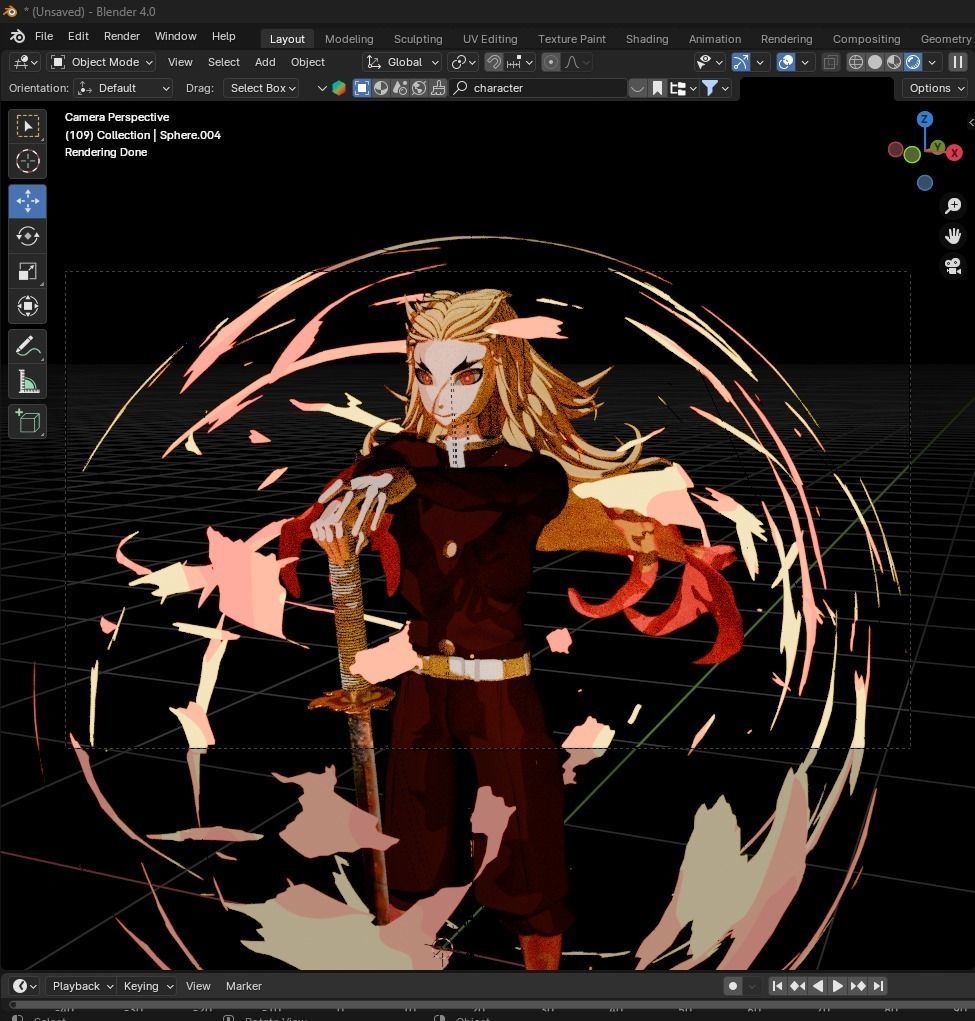Open the Options dropdown

(x=935, y=88)
